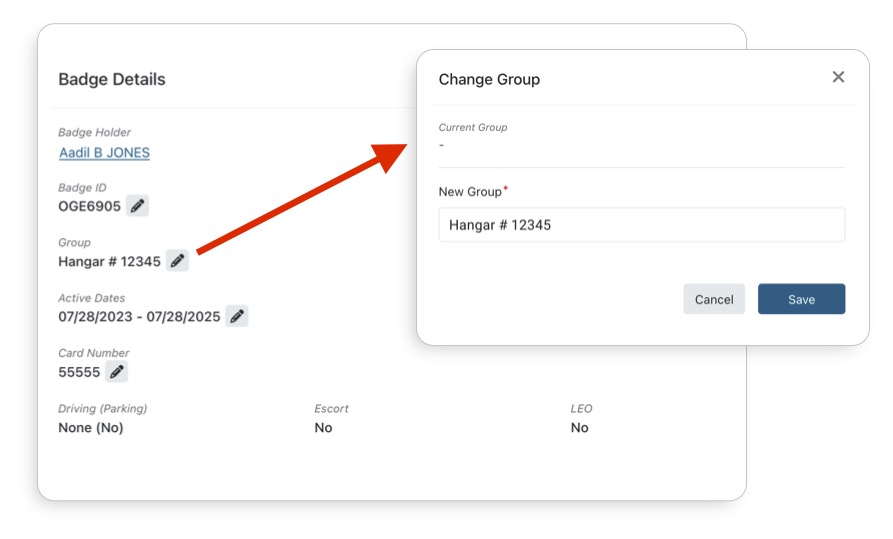Click the Group value in Badge Details
The width and height of the screenshot is (893, 539).
pos(109,262)
